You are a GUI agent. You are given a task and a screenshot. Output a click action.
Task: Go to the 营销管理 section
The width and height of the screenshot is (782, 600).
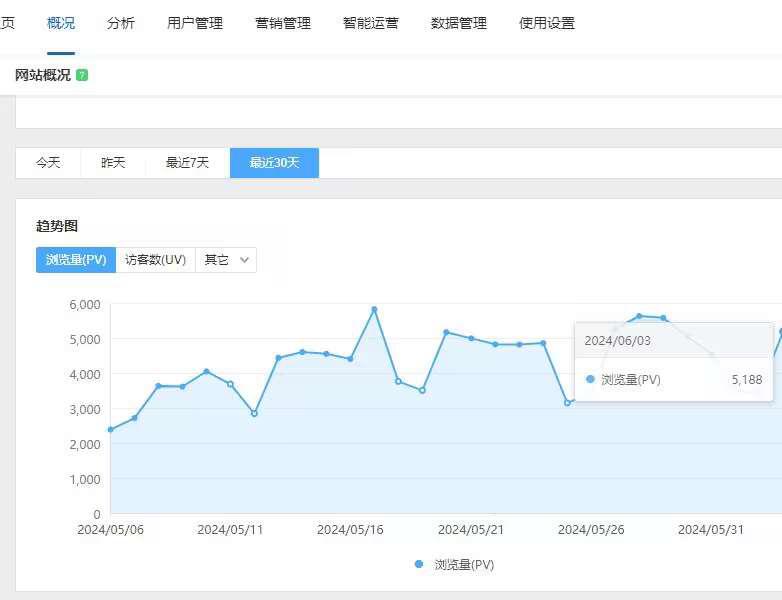[x=283, y=23]
